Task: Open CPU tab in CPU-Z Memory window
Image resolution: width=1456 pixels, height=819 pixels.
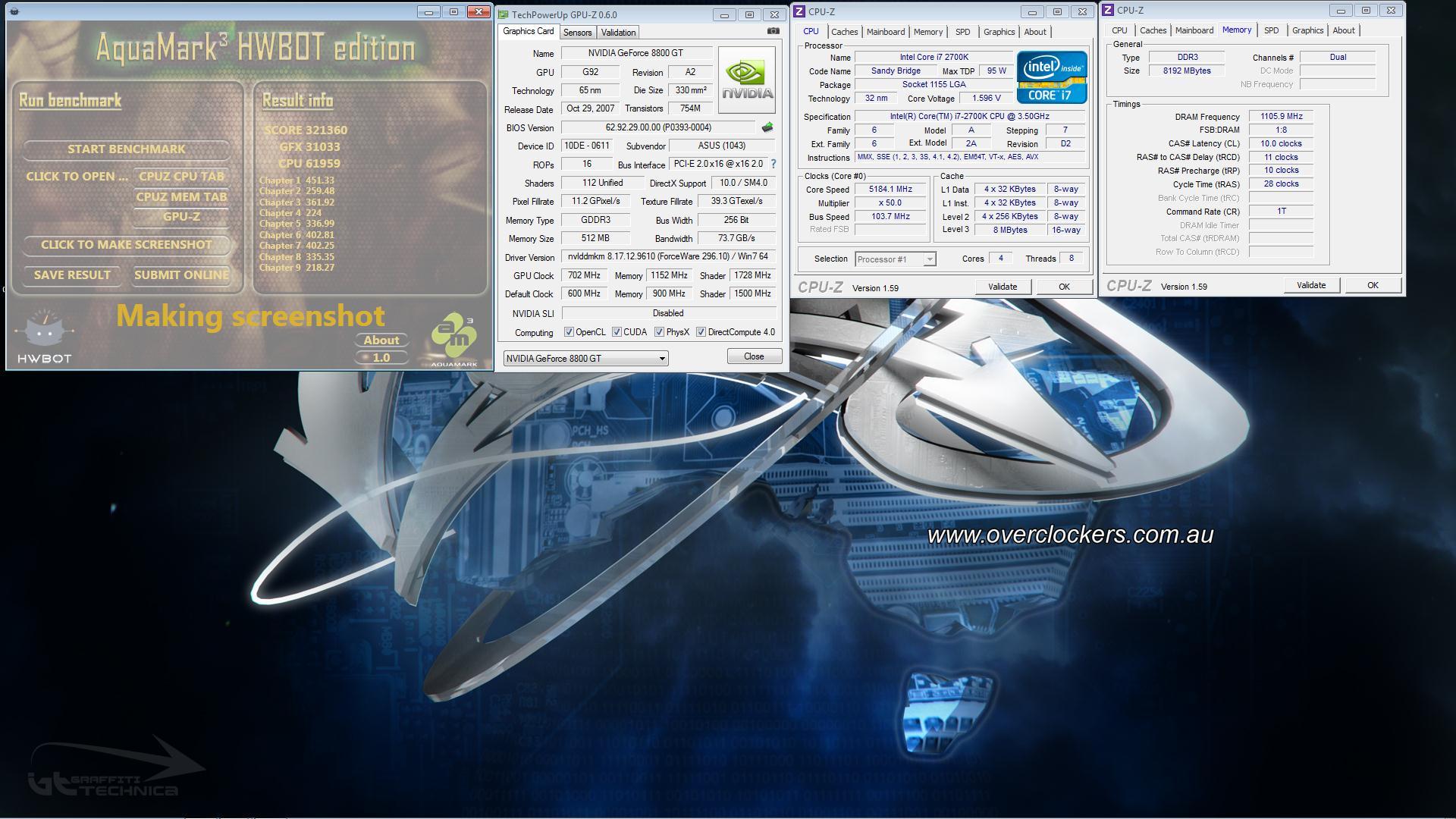Action: [x=1119, y=30]
